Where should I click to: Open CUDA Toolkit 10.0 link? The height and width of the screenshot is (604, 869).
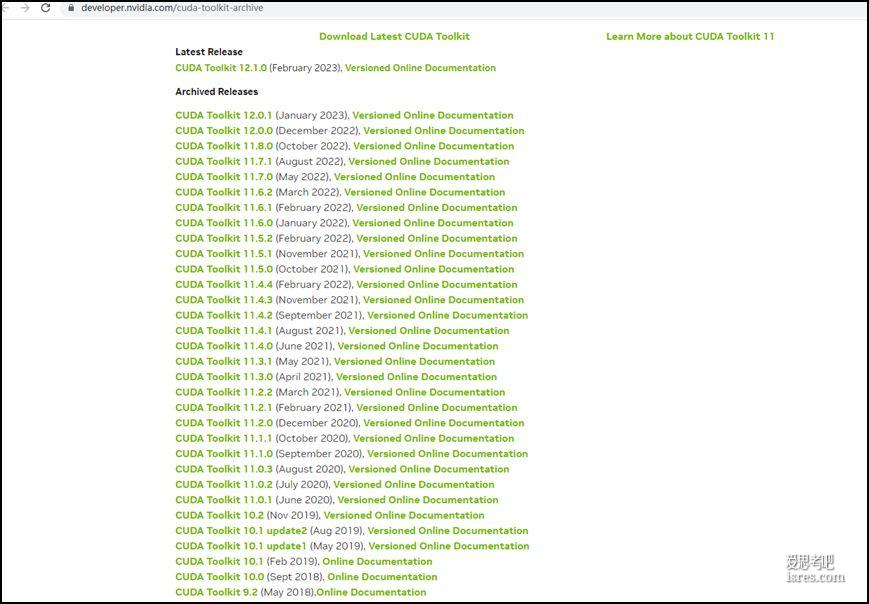219,577
